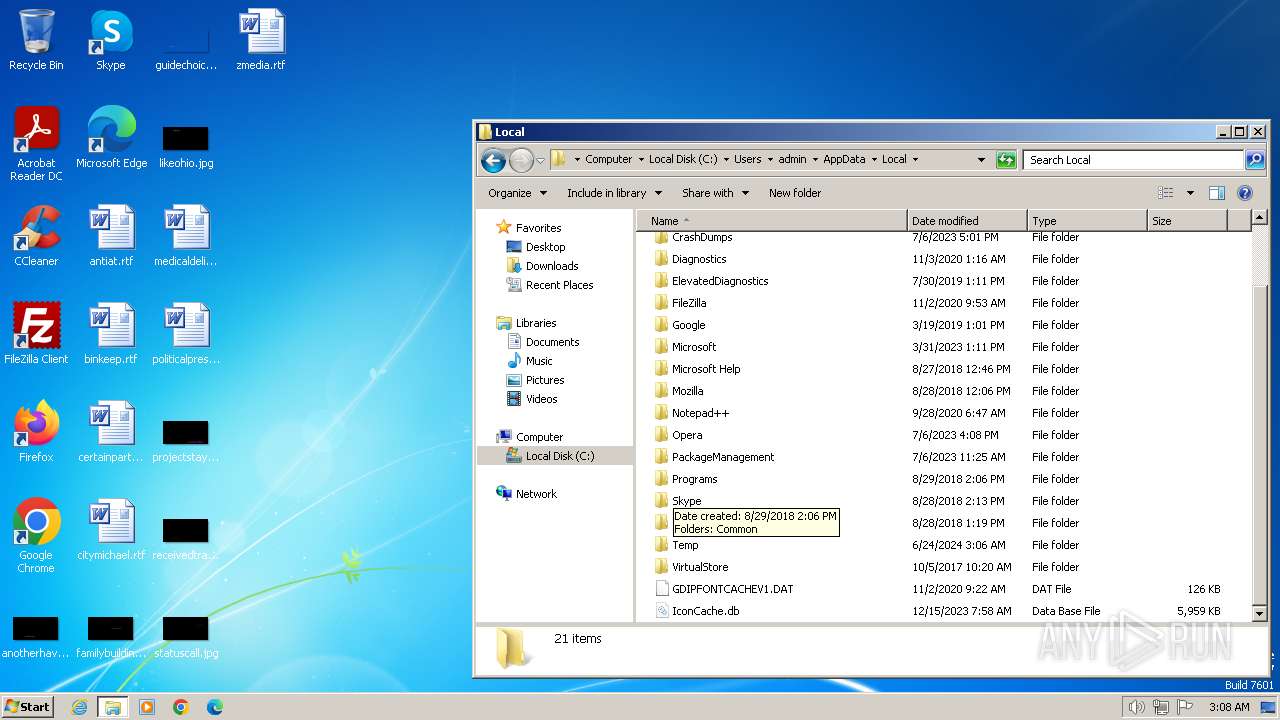Sort by Date modified column
The width and height of the screenshot is (1280, 720).
click(967, 221)
